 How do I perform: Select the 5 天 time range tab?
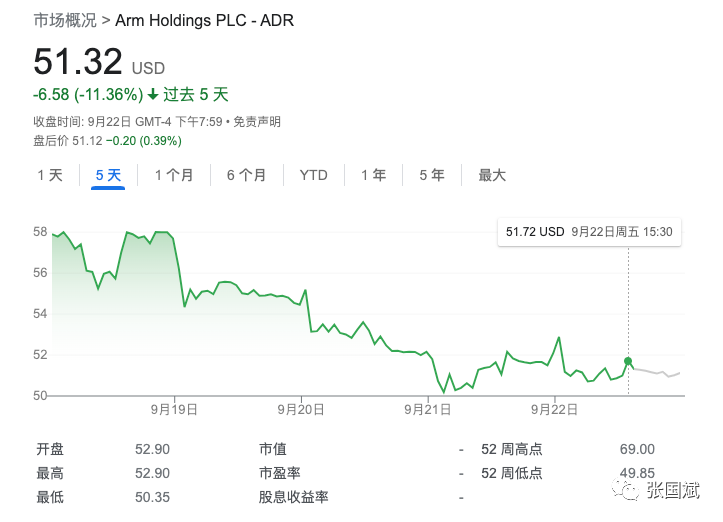pyautogui.click(x=108, y=175)
